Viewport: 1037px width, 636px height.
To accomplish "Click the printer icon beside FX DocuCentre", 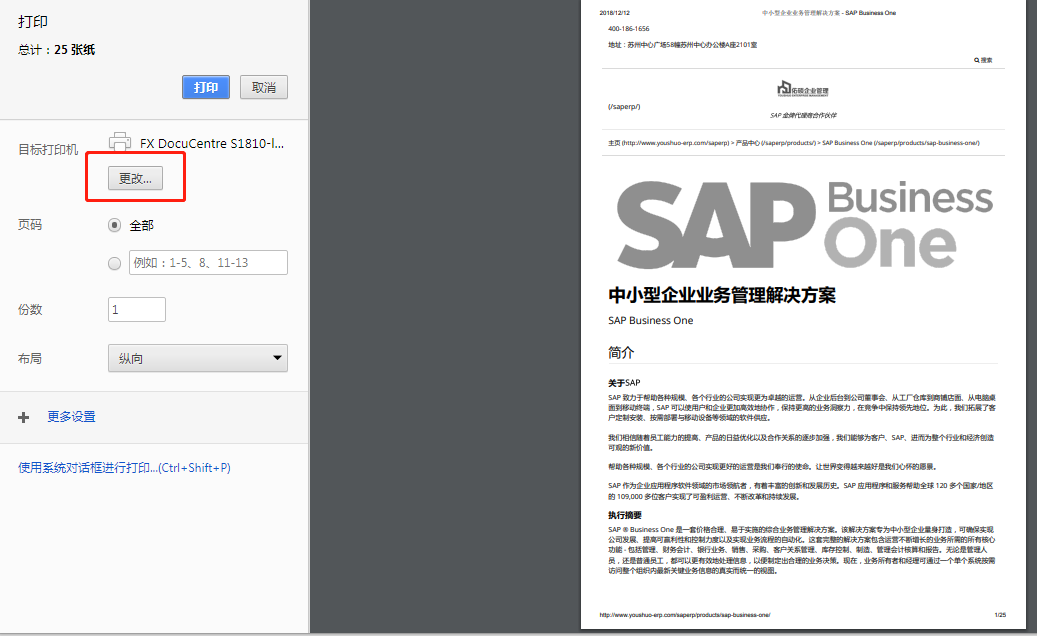I will pyautogui.click(x=120, y=142).
